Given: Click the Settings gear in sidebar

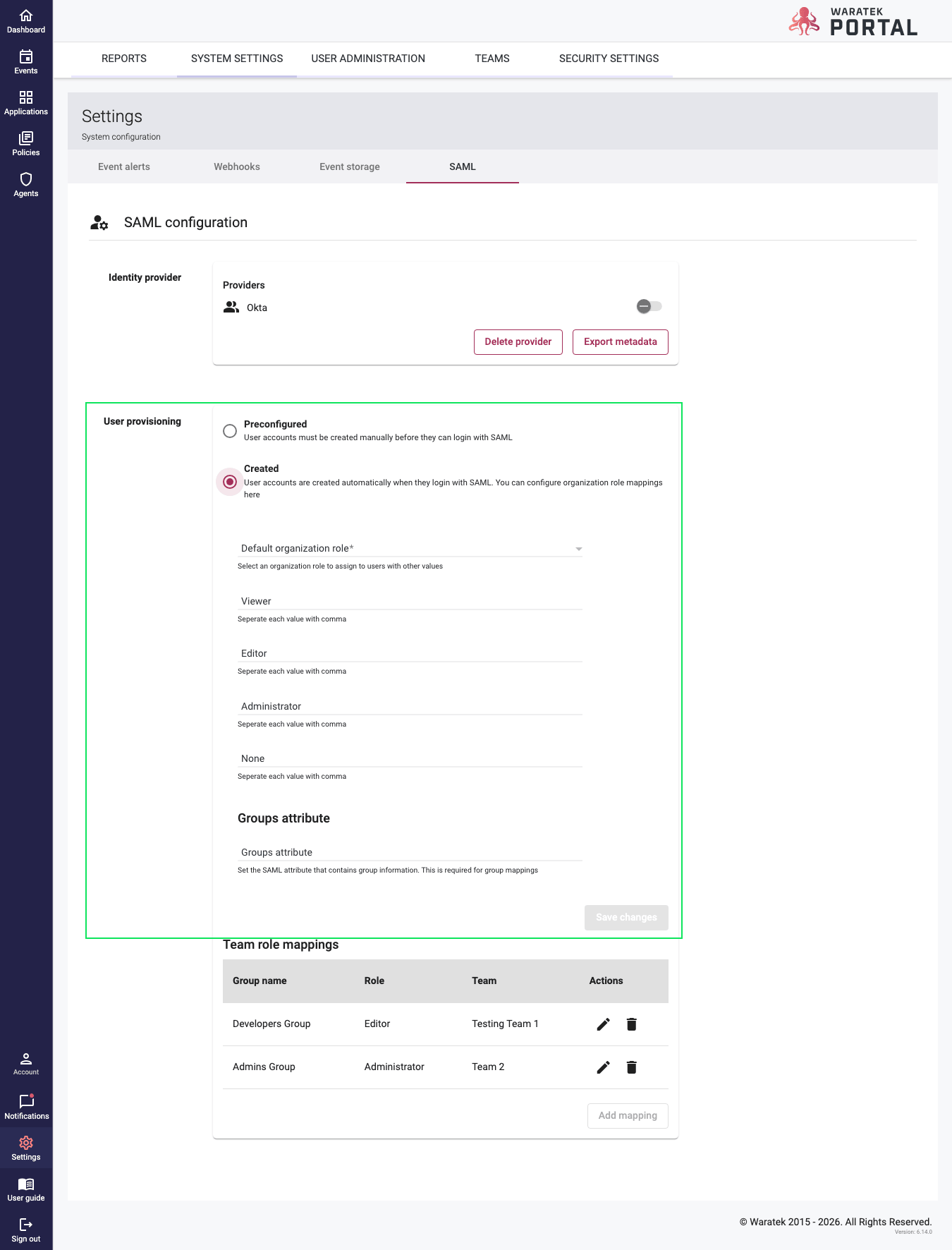Looking at the screenshot, I should [x=26, y=1143].
